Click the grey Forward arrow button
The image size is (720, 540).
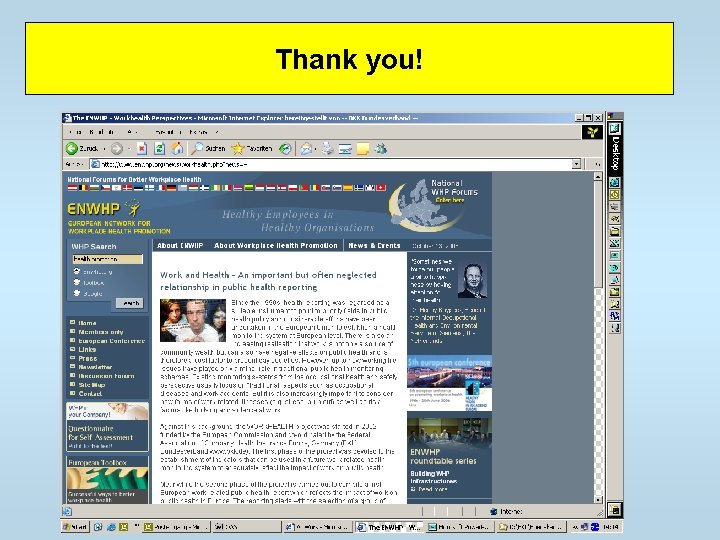(117, 148)
